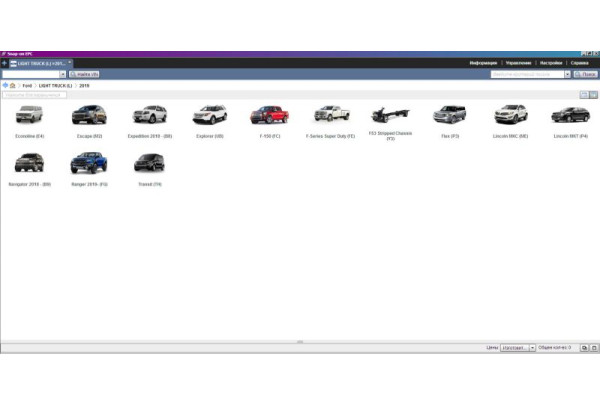Add a new tab with plus icon
Viewport: 600px width, 405px height.
pos(4,63)
